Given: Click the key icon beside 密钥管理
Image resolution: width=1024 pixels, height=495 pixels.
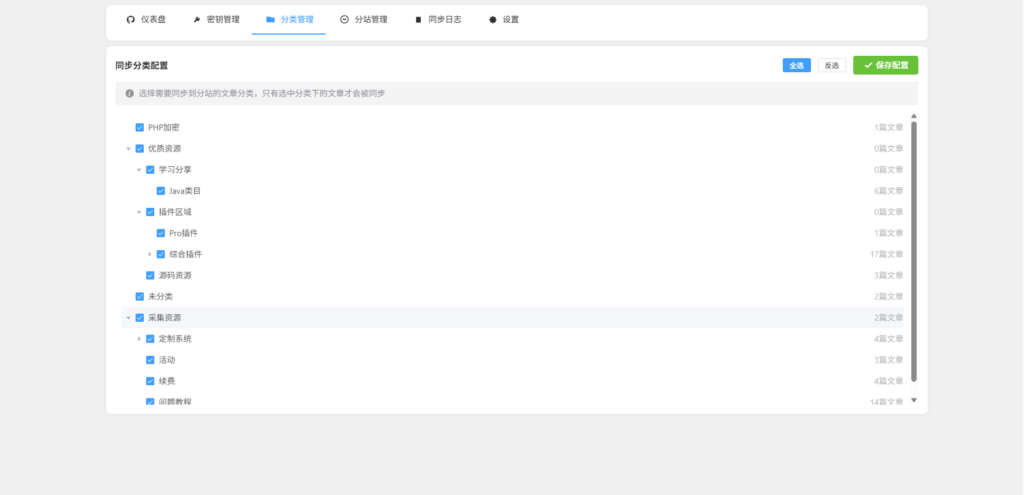Looking at the screenshot, I should 197,19.
